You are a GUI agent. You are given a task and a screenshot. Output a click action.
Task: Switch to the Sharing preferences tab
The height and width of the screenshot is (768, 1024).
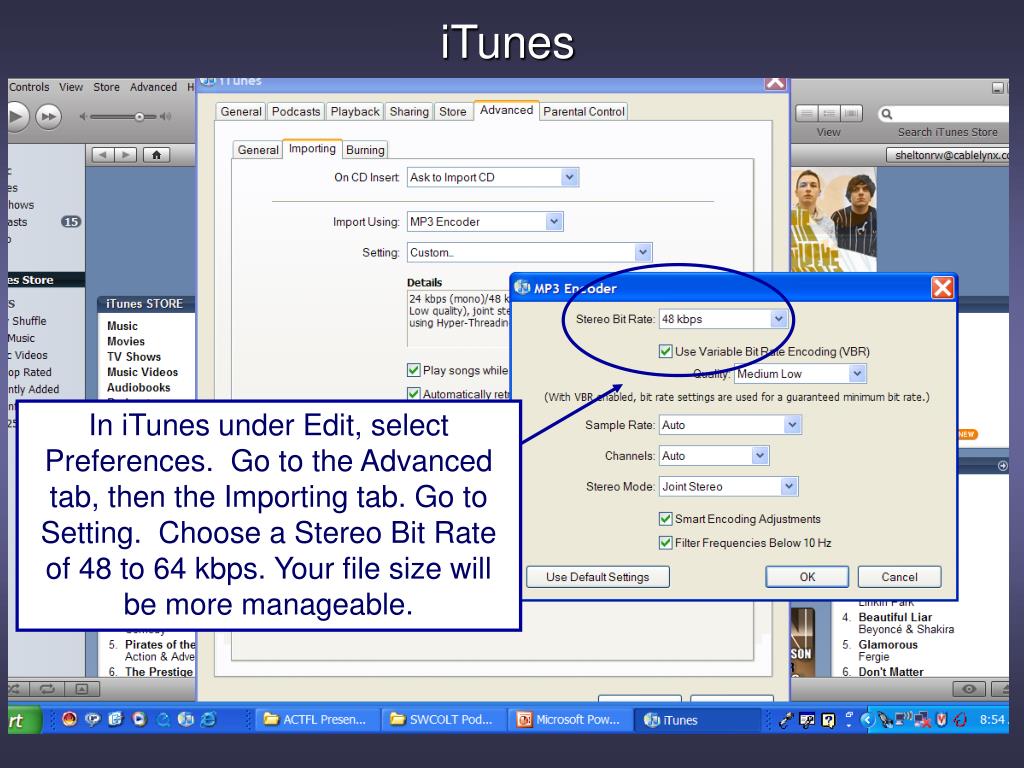click(x=409, y=112)
